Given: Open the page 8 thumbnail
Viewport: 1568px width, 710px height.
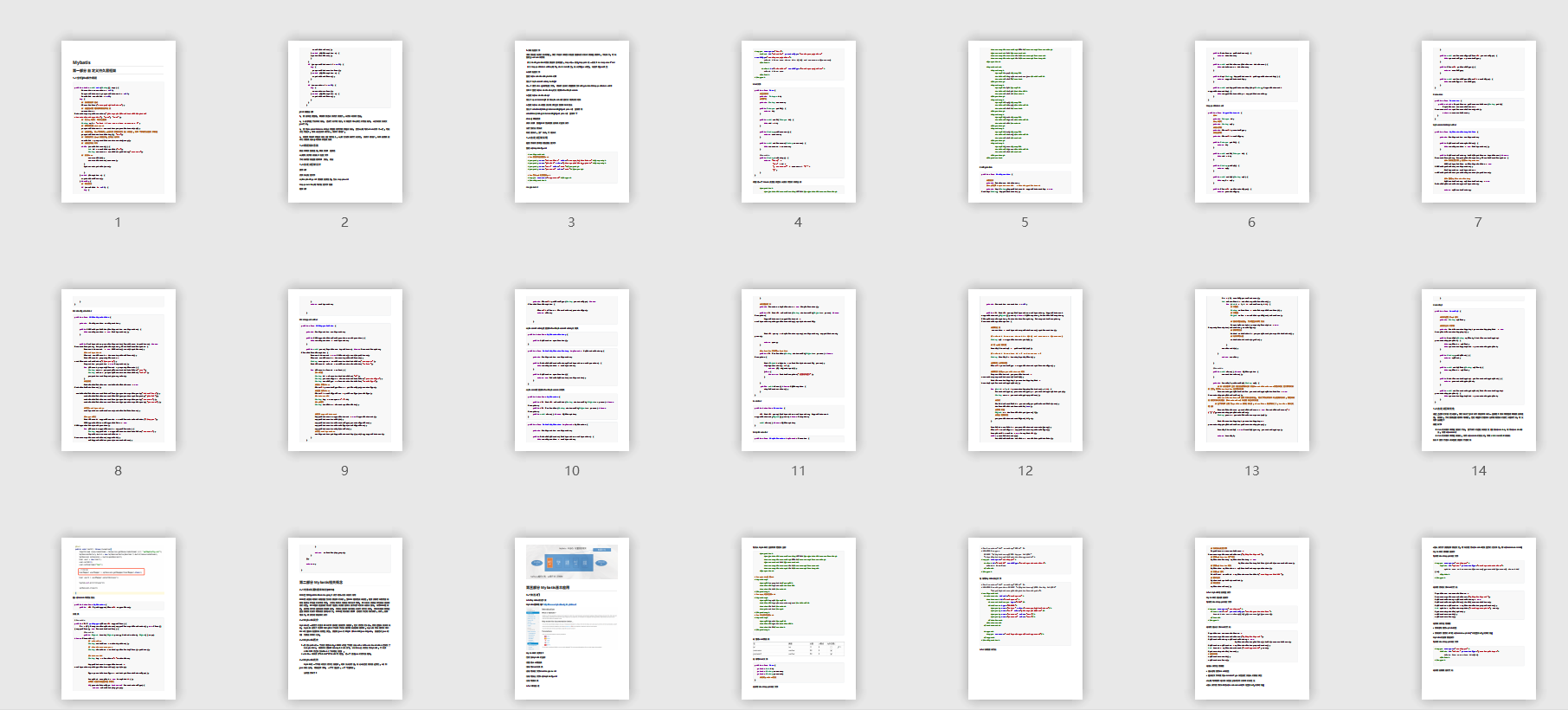Looking at the screenshot, I should (119, 371).
